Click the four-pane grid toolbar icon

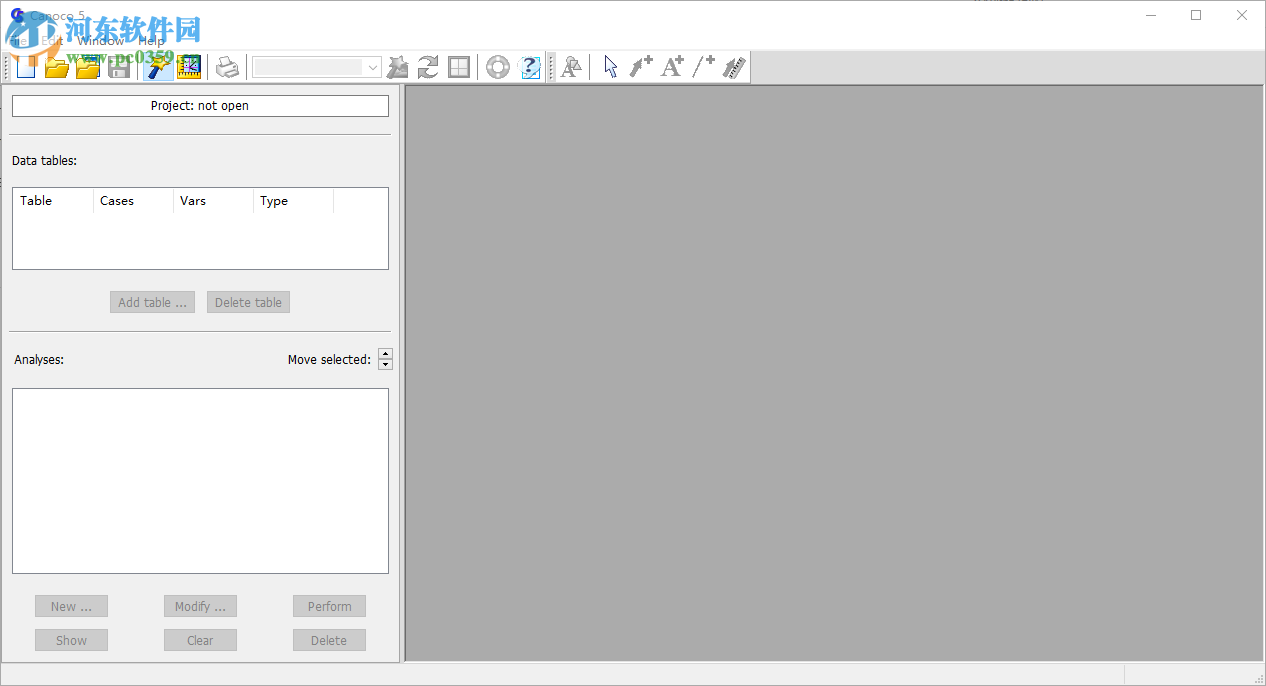pyautogui.click(x=459, y=67)
